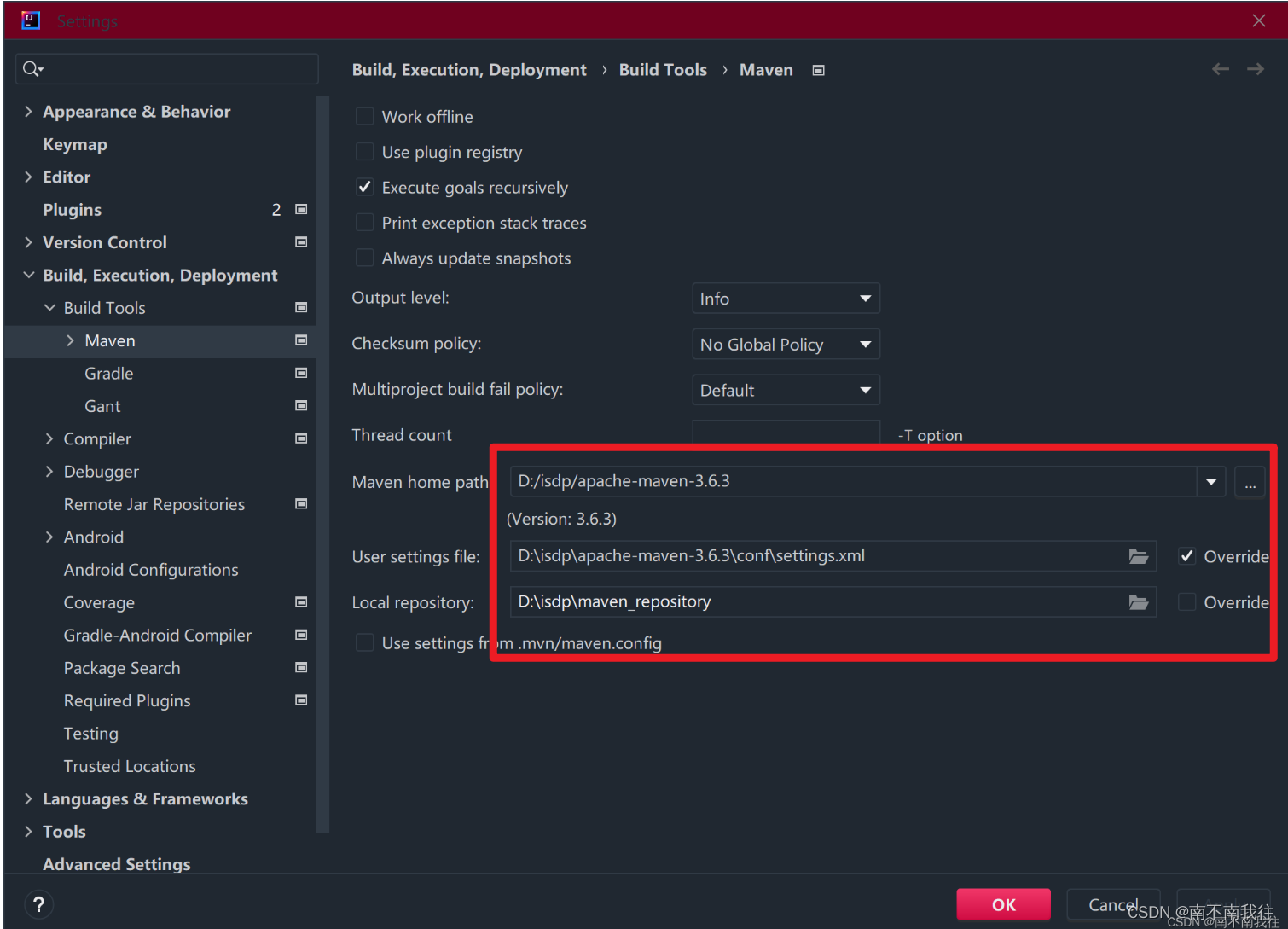The width and height of the screenshot is (1288, 929).
Task: Click the Thread count input field
Action: click(x=786, y=433)
